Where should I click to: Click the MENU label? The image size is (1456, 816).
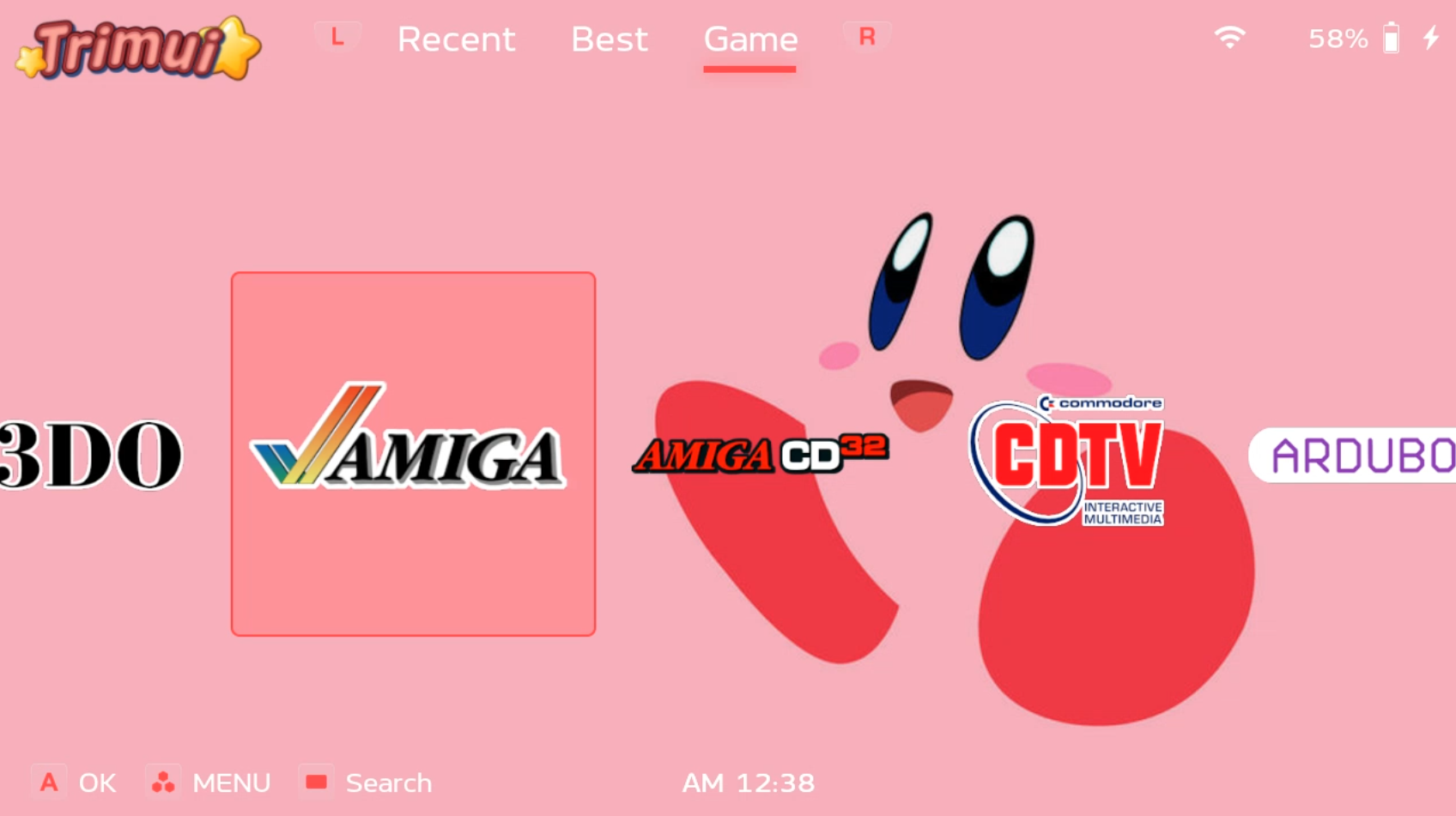point(231,783)
